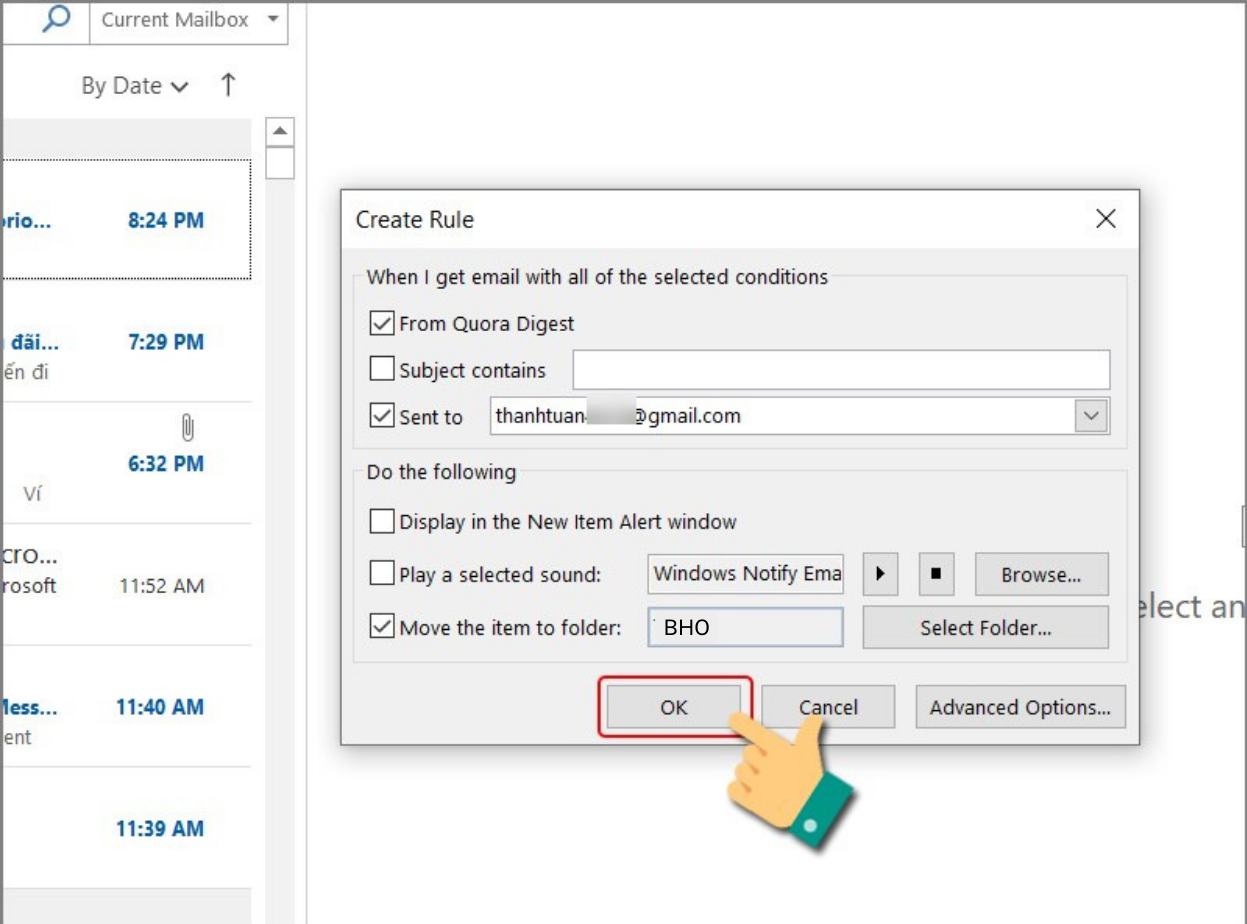The height and width of the screenshot is (924, 1247).
Task: Check Display in the New Item Alert window
Action: (382, 521)
